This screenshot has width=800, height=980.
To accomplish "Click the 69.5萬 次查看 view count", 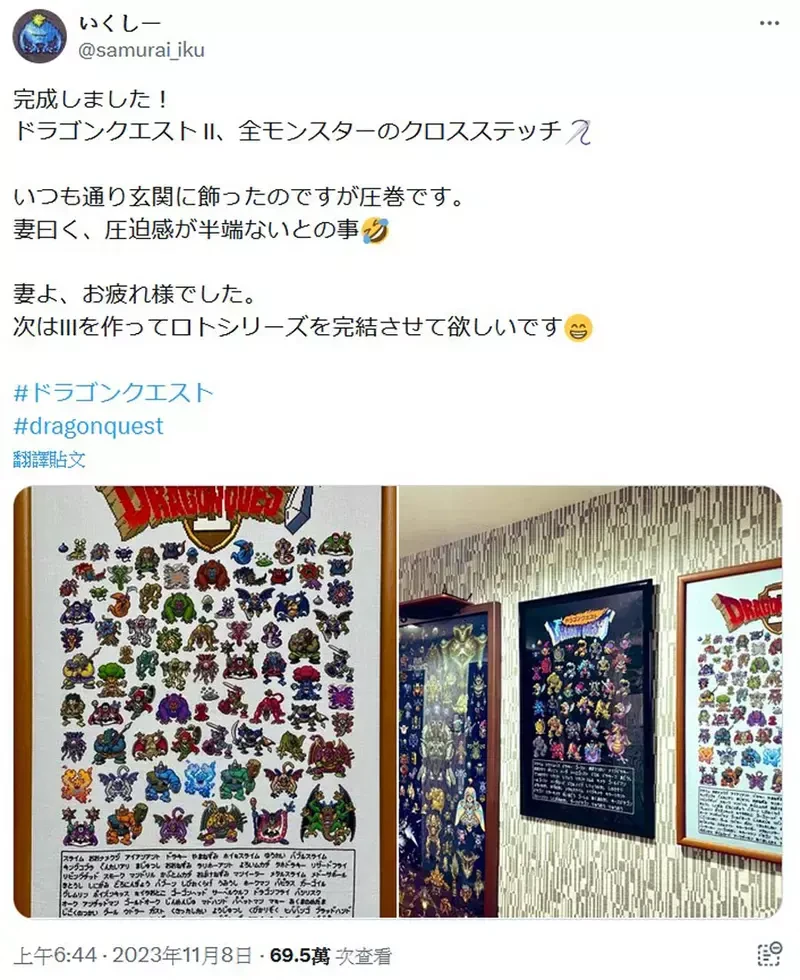I will click(331, 955).
